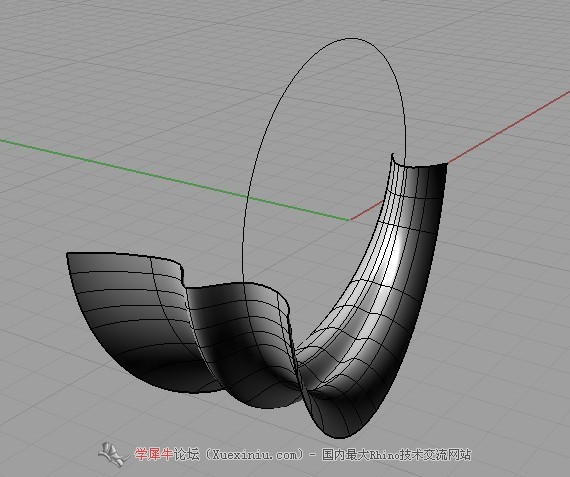Click the origin where green and red axes meet
Viewport: 570px width, 477px height.
pyautogui.click(x=349, y=220)
